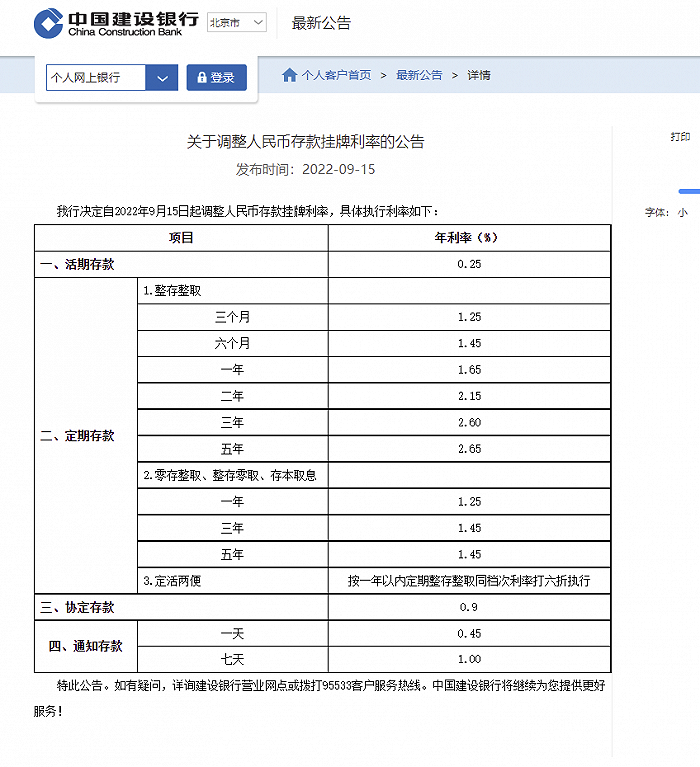This screenshot has height=767, width=700.
Task: Click the chevron next to 北京市
Action: pyautogui.click(x=258, y=22)
